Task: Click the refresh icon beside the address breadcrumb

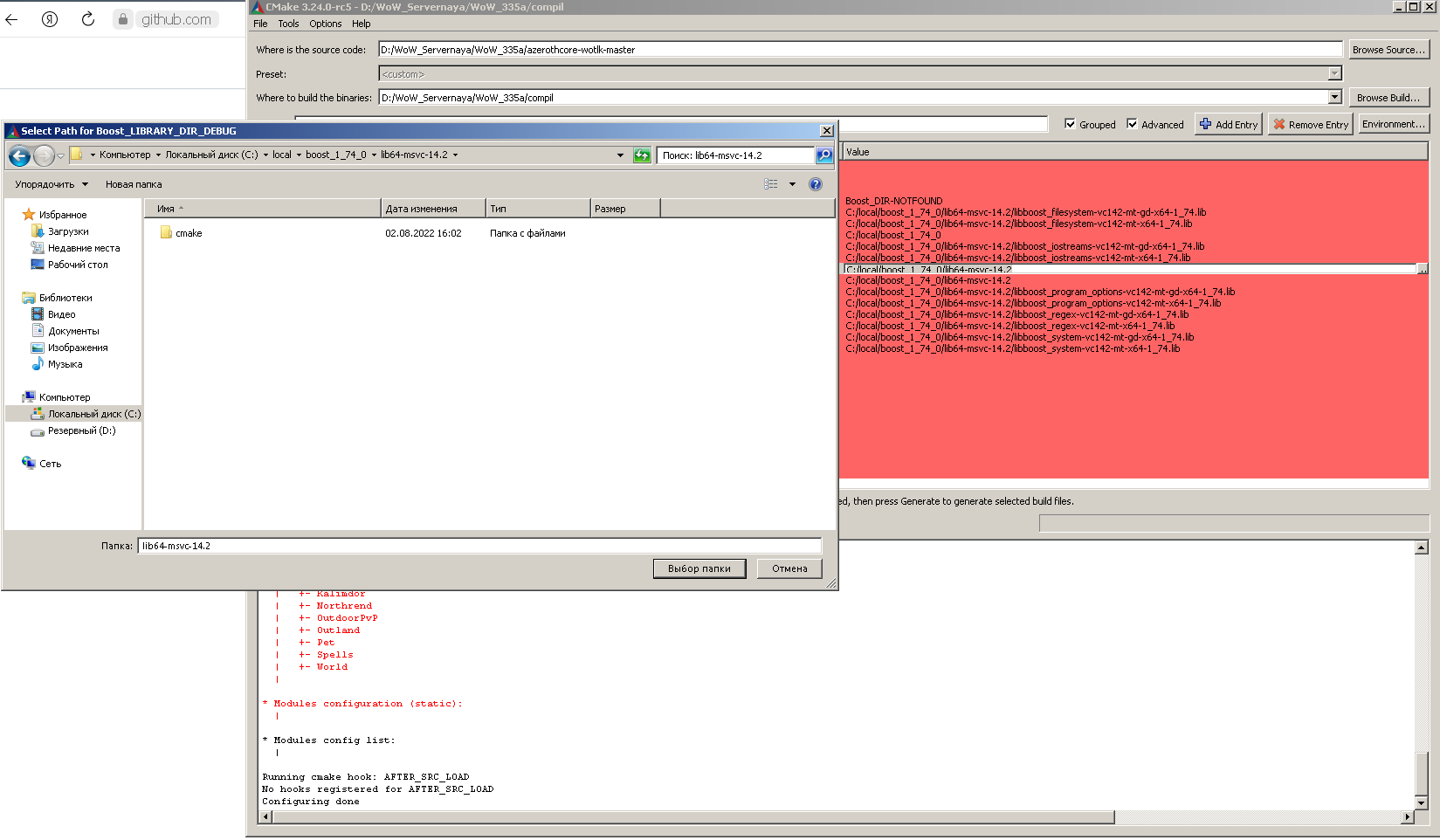Action: click(x=642, y=155)
